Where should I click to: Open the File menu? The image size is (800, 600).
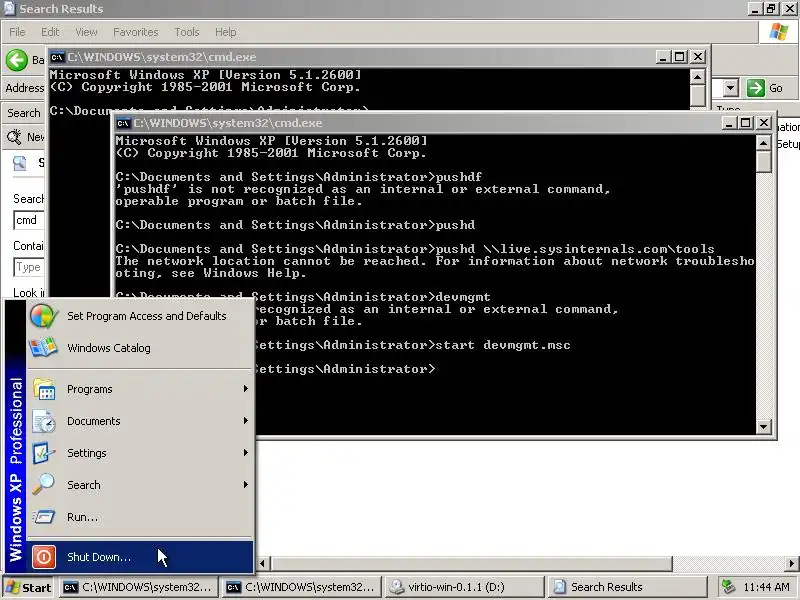(x=17, y=32)
